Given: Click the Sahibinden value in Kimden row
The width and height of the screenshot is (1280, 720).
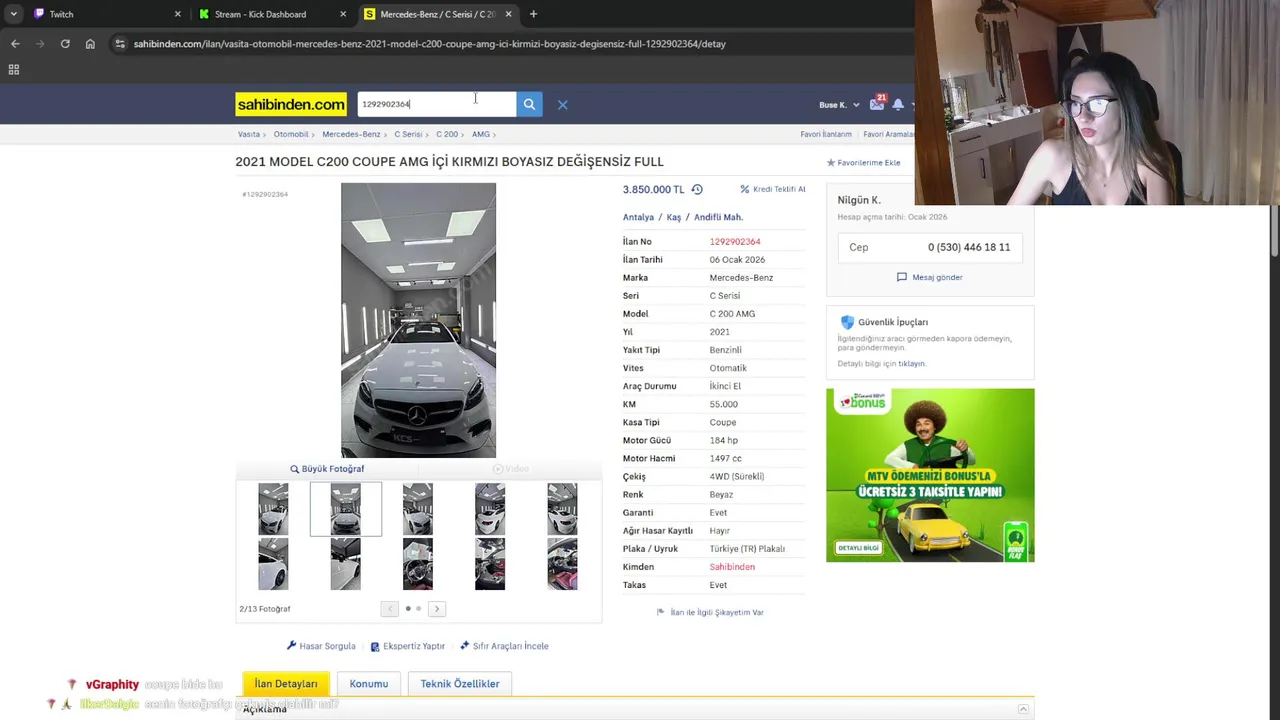Looking at the screenshot, I should point(732,567).
